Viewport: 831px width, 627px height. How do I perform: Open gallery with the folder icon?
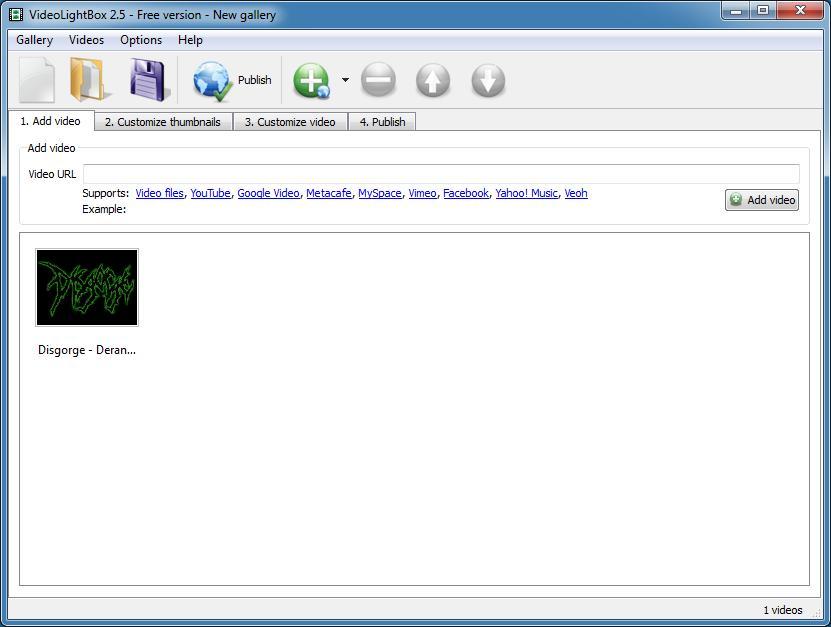(91, 80)
